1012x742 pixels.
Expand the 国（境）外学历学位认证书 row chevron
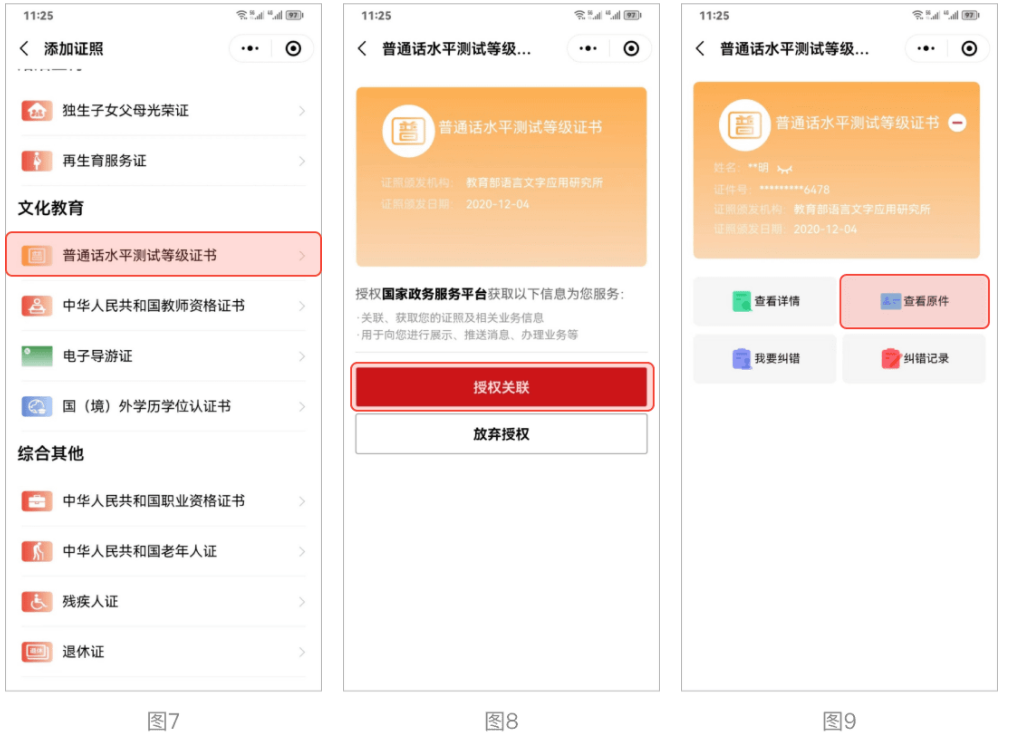pos(302,406)
